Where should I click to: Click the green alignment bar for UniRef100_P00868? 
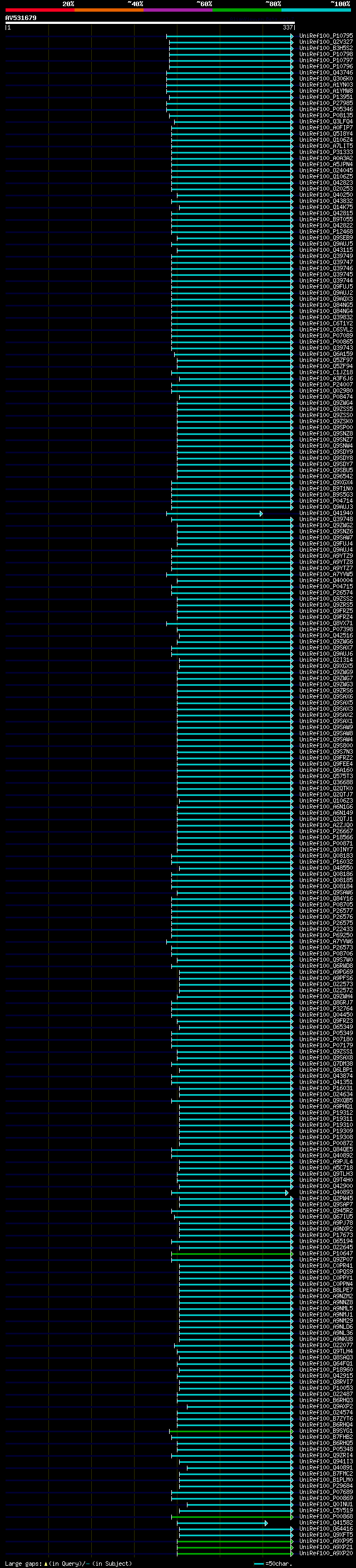point(232,1517)
